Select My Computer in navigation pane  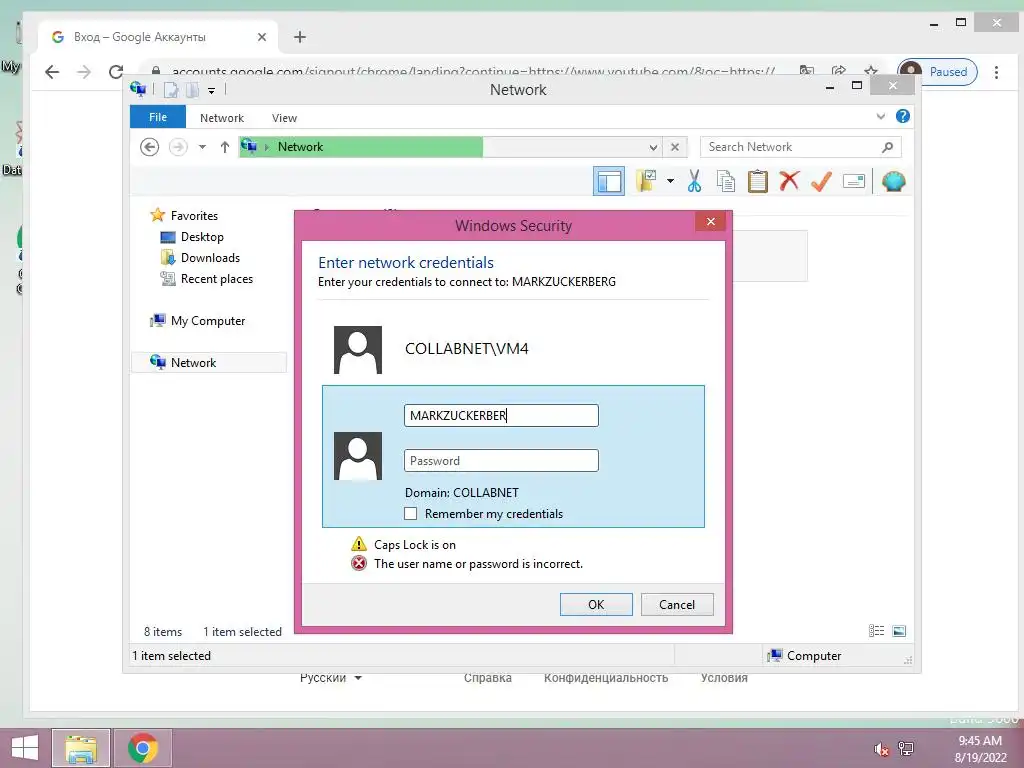(x=208, y=321)
